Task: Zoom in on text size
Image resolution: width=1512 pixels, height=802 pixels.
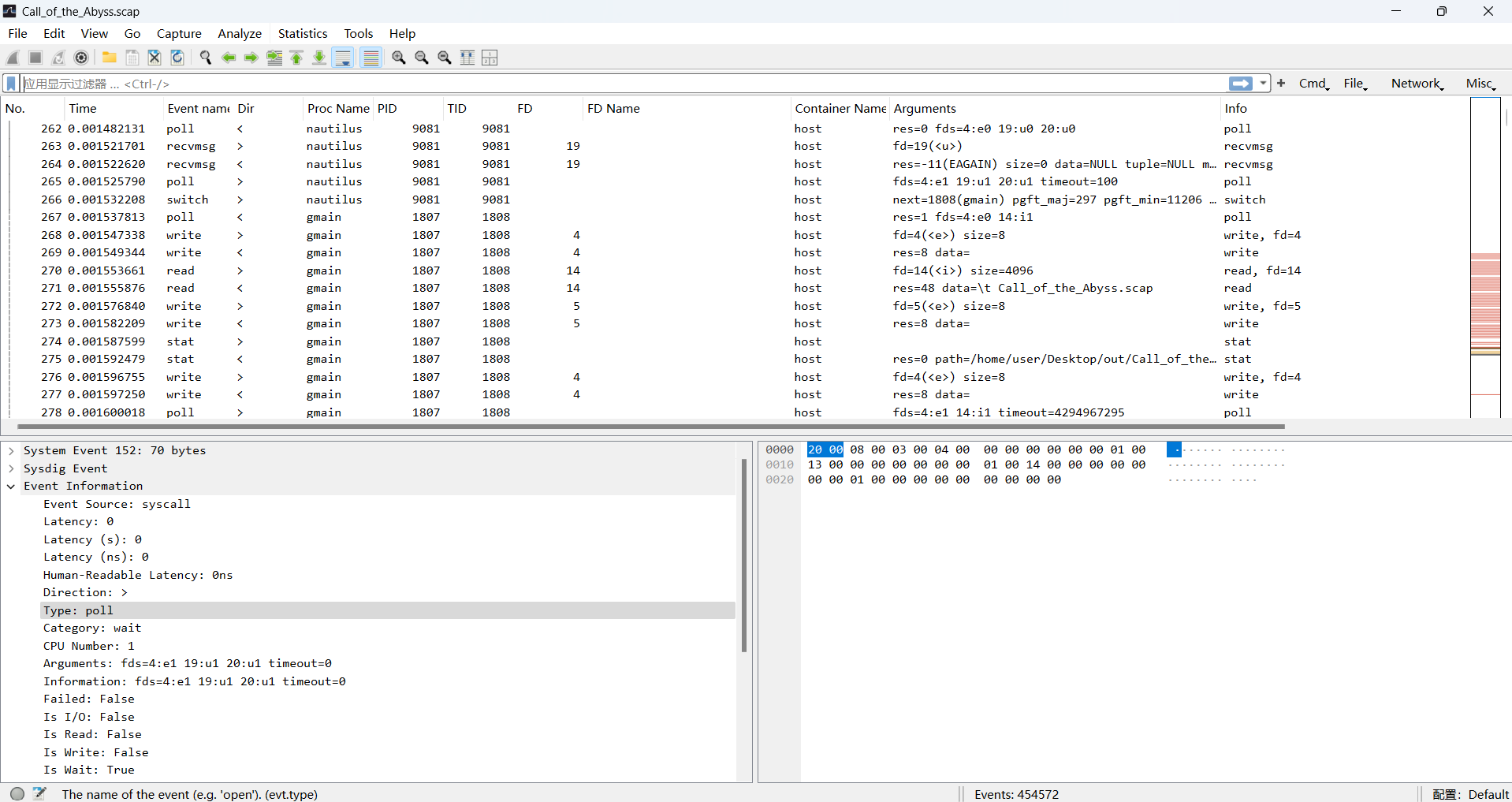Action: coord(399,58)
